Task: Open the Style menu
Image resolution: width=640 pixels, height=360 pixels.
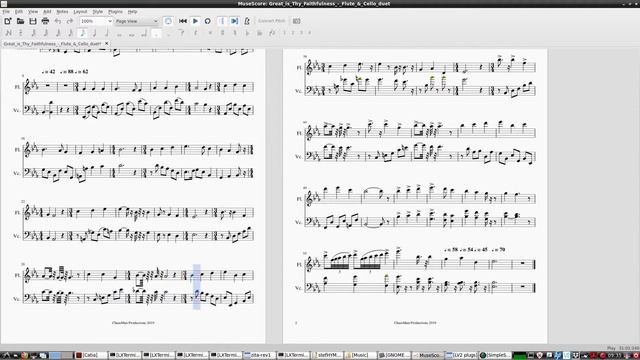Action: click(x=98, y=12)
